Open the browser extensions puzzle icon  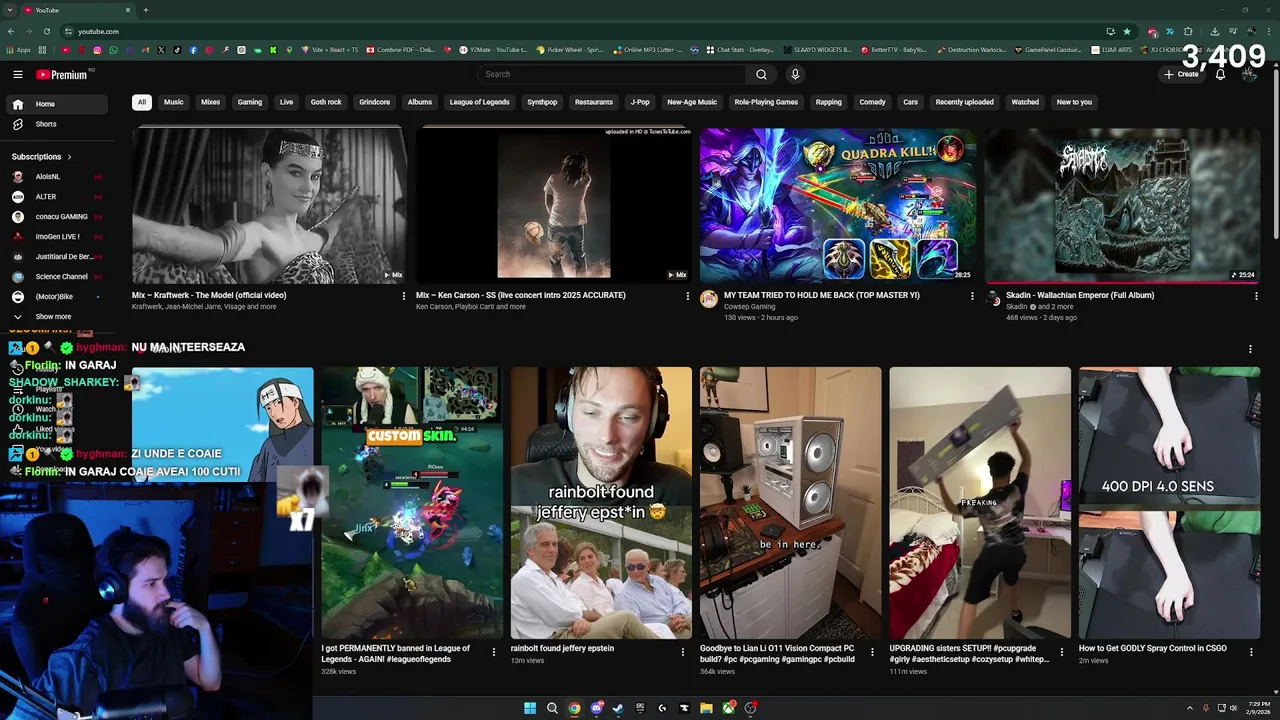tap(1188, 31)
